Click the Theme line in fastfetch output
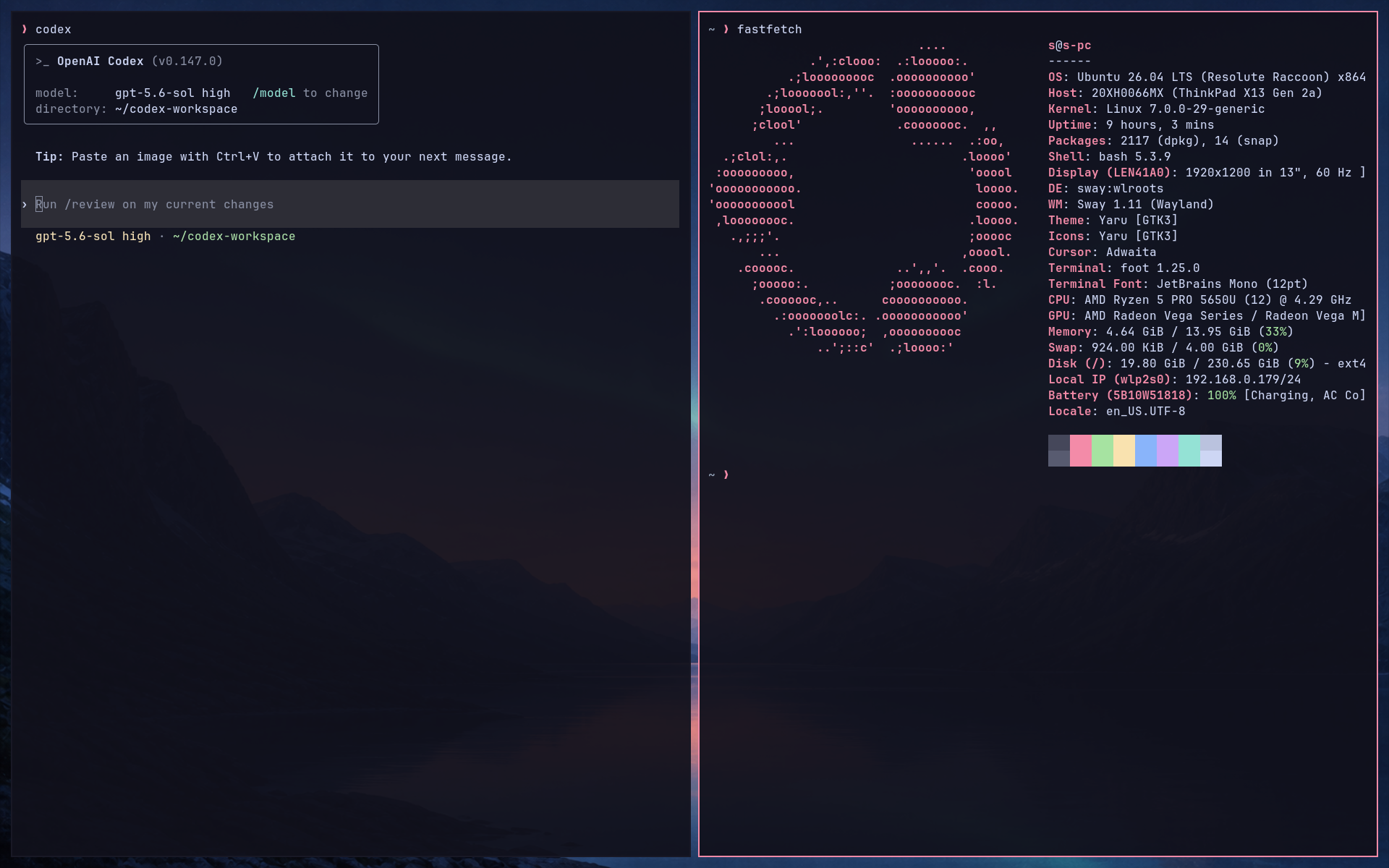 tap(1113, 221)
